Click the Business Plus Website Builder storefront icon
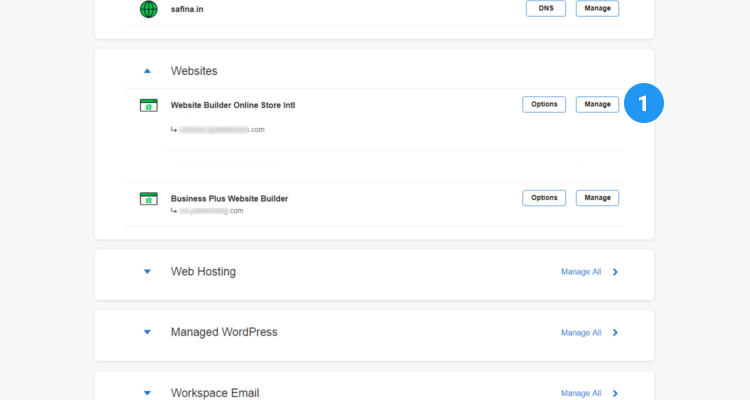This screenshot has height=400, width=750. coord(148,198)
